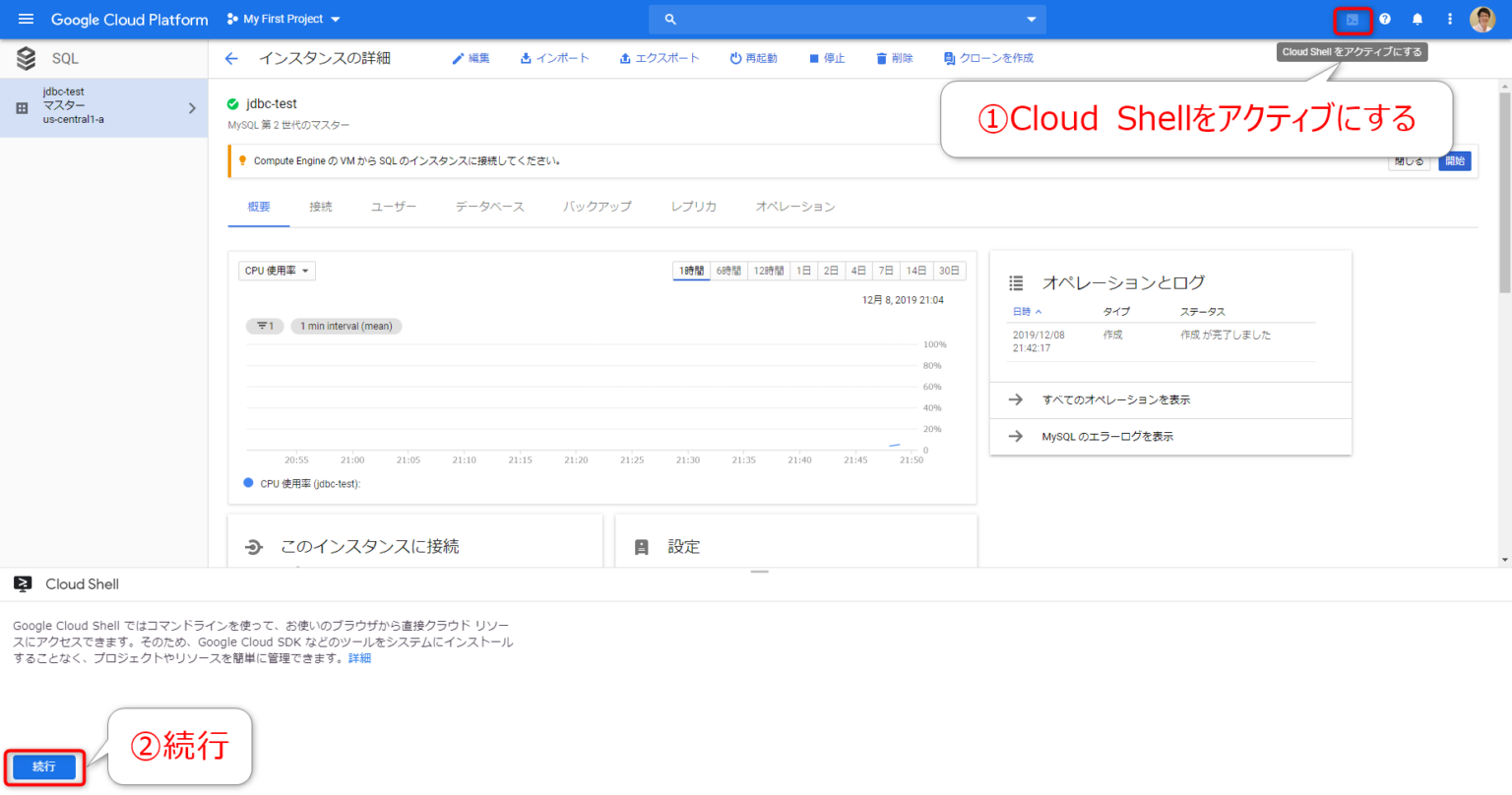The image size is (1512, 795).
Task: Select the 30日 time range
Action: click(949, 271)
